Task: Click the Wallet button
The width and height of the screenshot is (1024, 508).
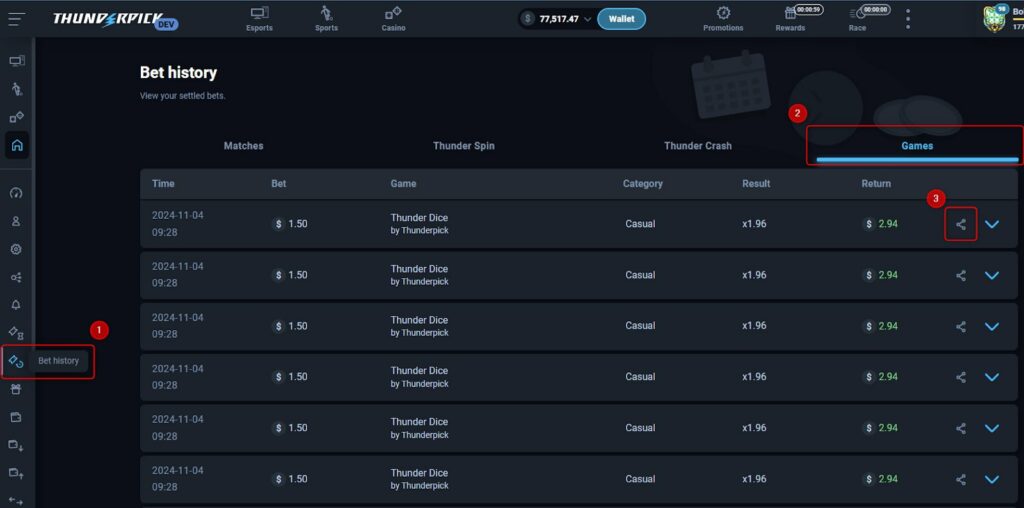Action: (x=621, y=19)
